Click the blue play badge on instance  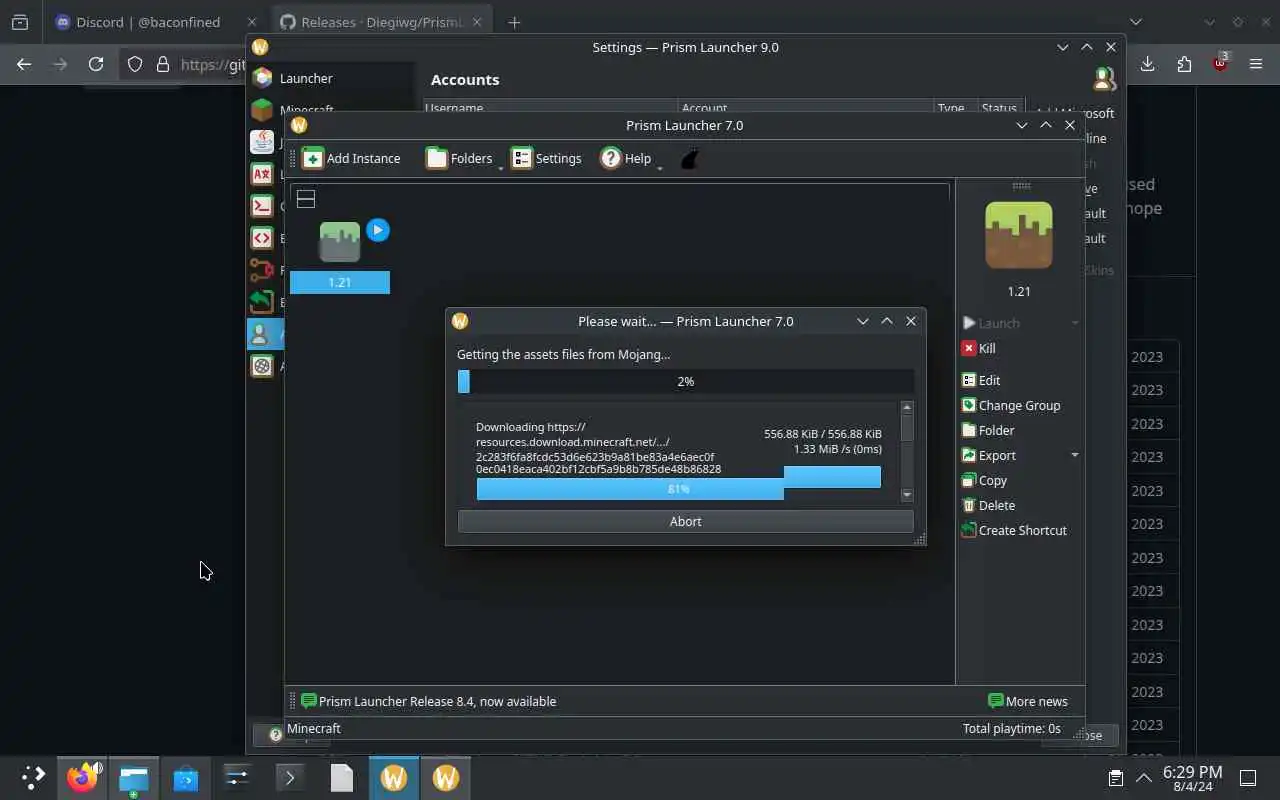(x=377, y=230)
